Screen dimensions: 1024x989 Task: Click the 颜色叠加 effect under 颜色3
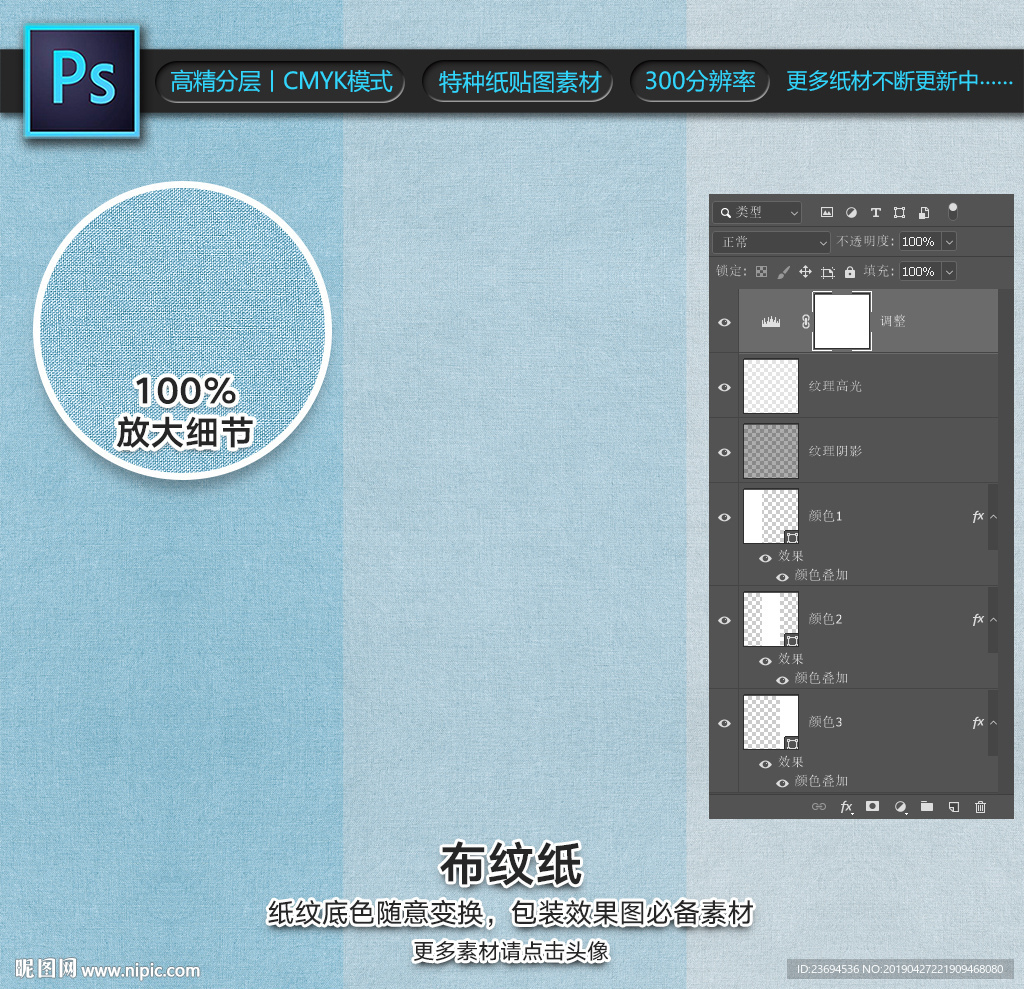(x=821, y=781)
